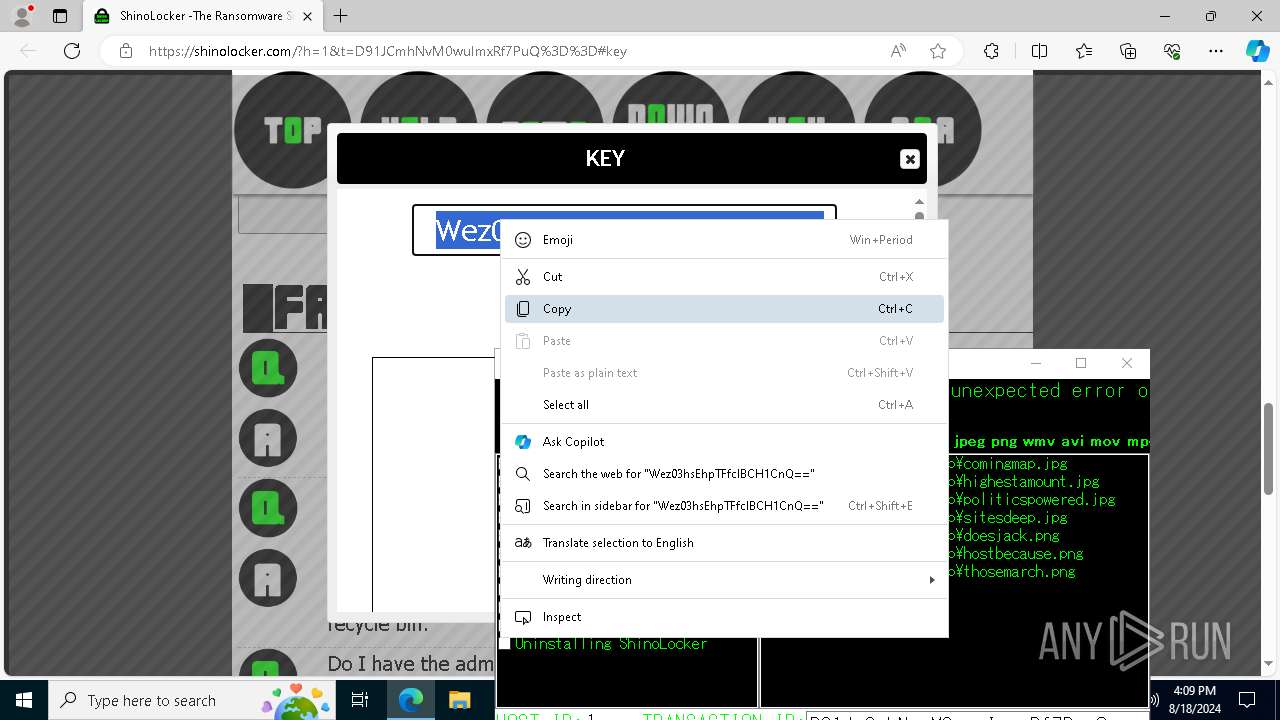Select politicspowered.jpg in file list
This screenshot has width=1280, height=720.
[x=1032, y=500]
